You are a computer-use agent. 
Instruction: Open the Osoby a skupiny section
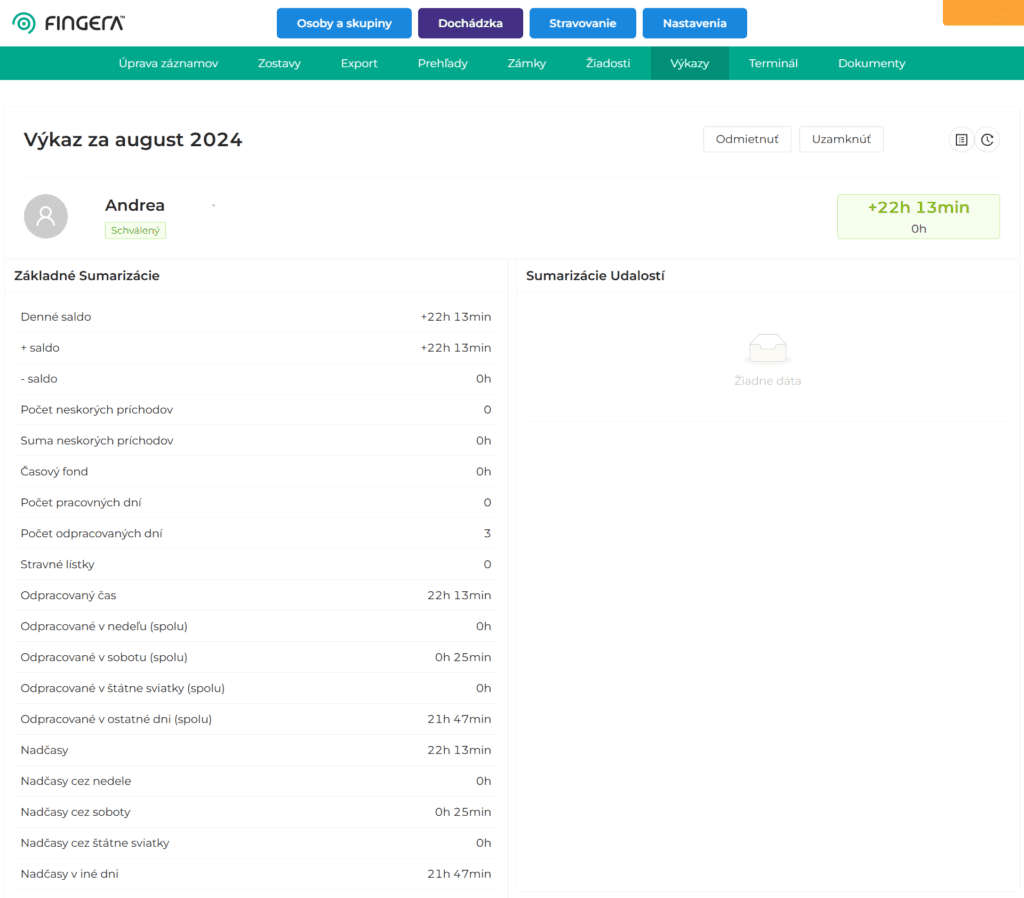(344, 23)
